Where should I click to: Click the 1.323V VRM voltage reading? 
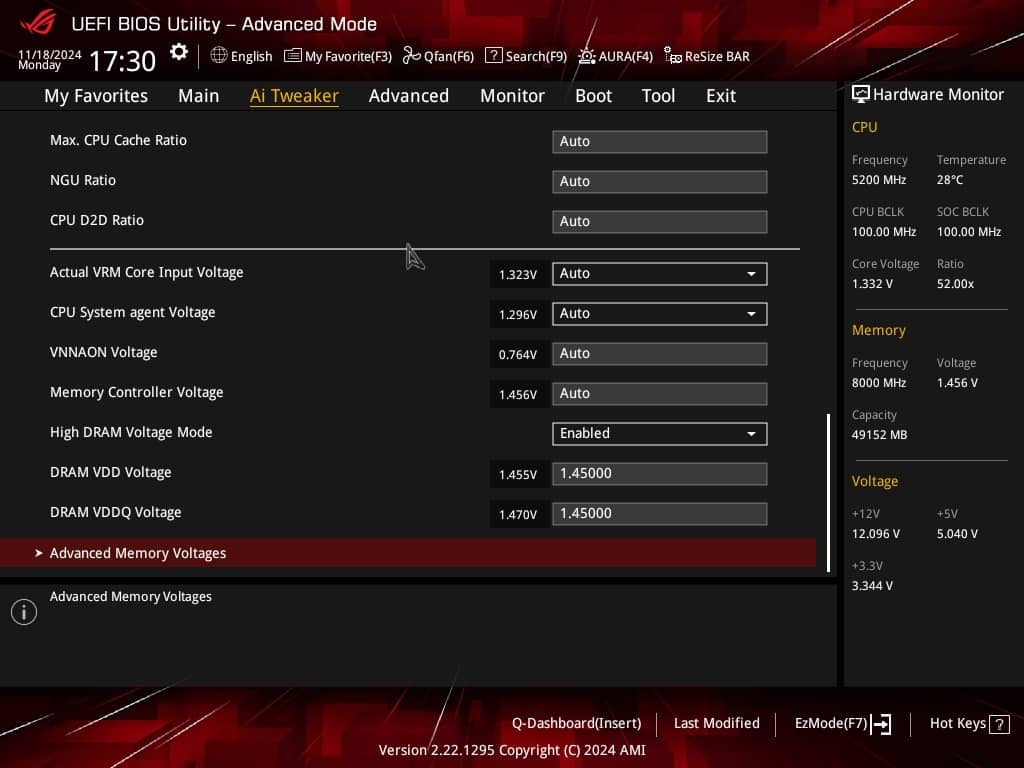coord(518,274)
